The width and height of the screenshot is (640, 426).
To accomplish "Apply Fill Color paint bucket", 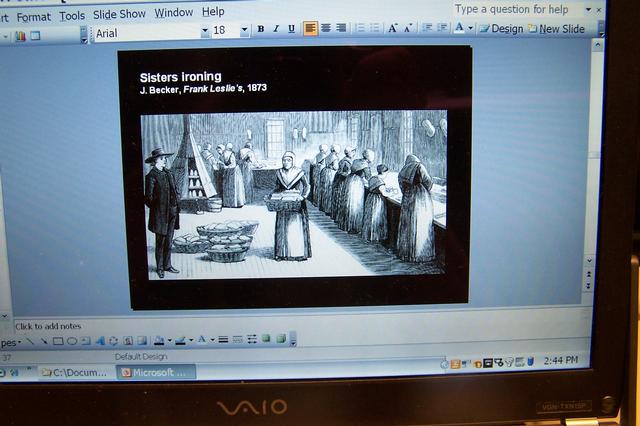I will tap(159, 339).
